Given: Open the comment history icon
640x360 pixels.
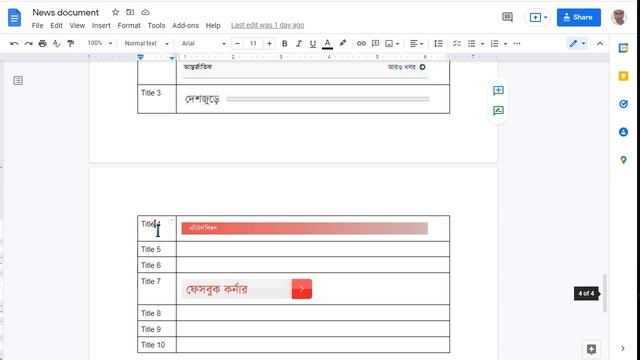Looking at the screenshot, I should tap(507, 17).
